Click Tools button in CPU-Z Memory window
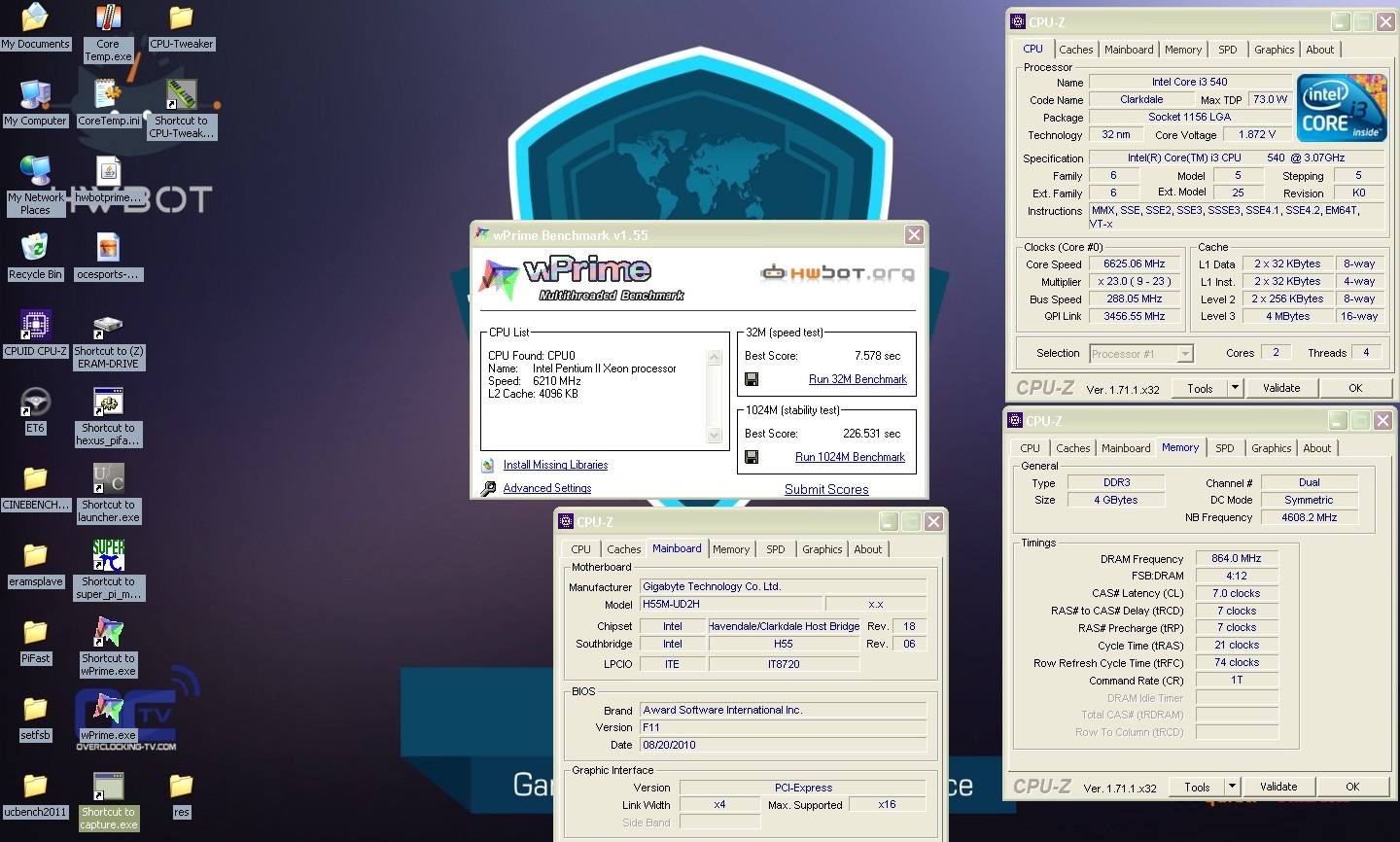1400x842 pixels. [x=1197, y=787]
